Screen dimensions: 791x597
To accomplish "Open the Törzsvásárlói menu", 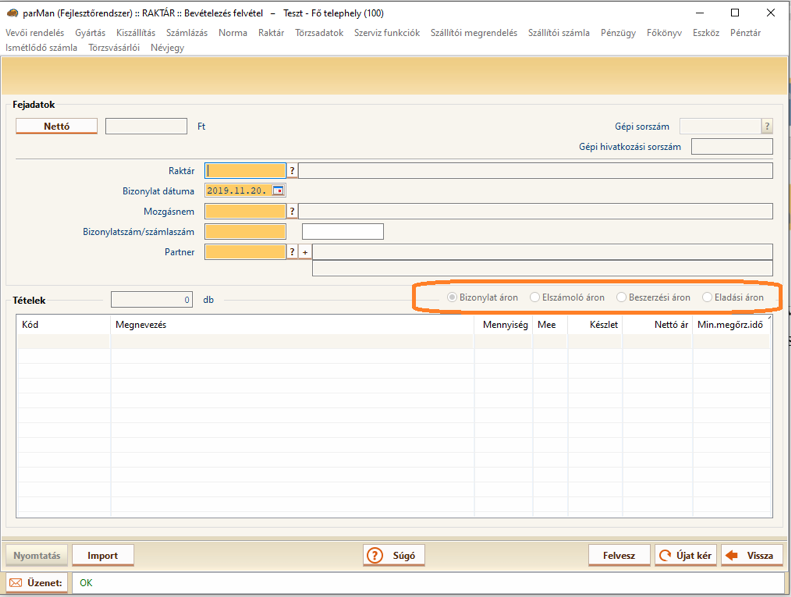I will coord(114,48).
